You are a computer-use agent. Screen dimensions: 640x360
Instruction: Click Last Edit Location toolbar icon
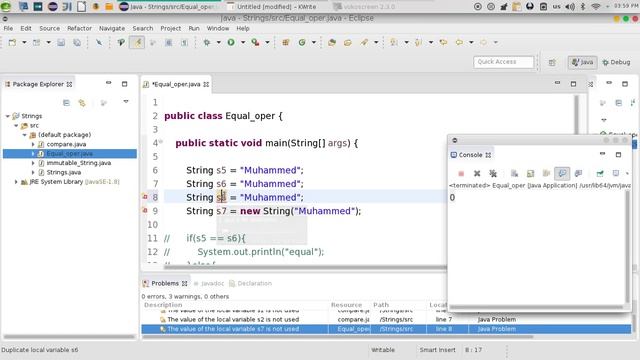(x=443, y=42)
